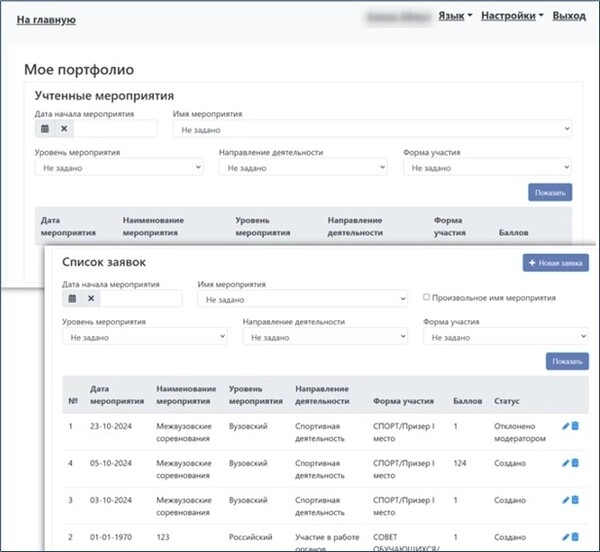Click the Новая заявка button
This screenshot has height=552, width=600.
coord(555,263)
